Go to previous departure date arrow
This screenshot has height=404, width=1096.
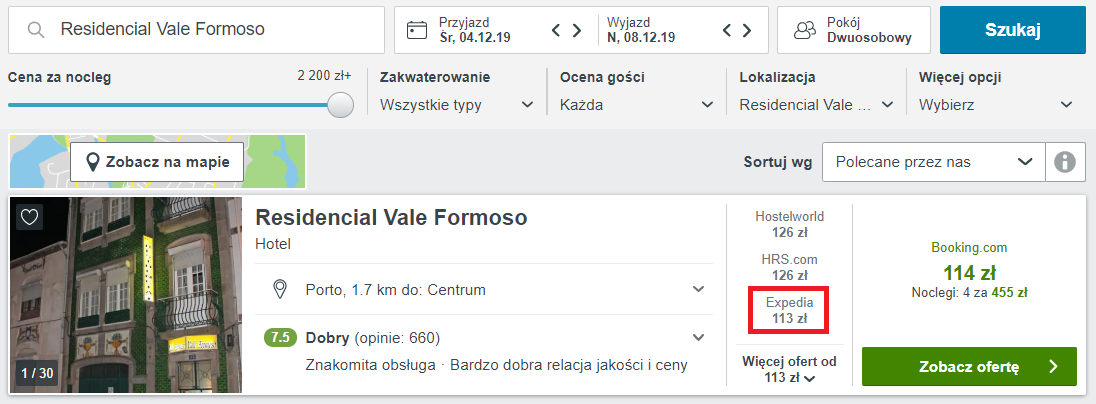728,30
